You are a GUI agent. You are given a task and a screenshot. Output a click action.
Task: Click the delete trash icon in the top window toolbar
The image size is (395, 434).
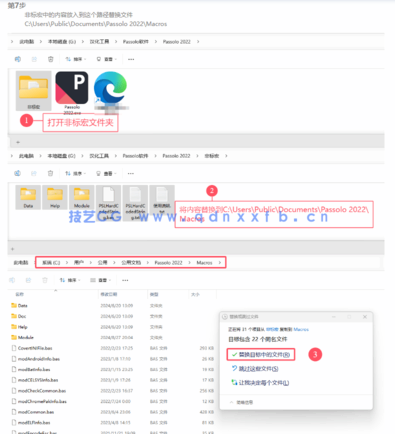tap(51, 59)
